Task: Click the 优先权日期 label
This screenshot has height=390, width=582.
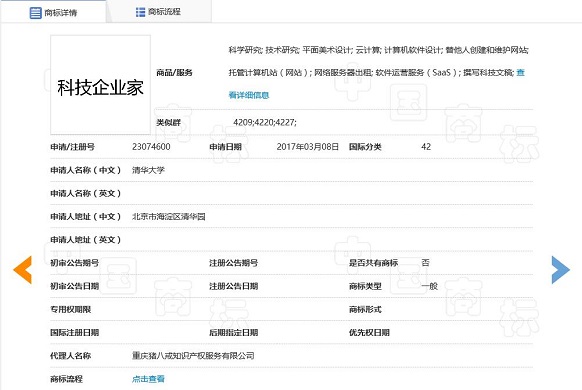Action: tap(369, 332)
